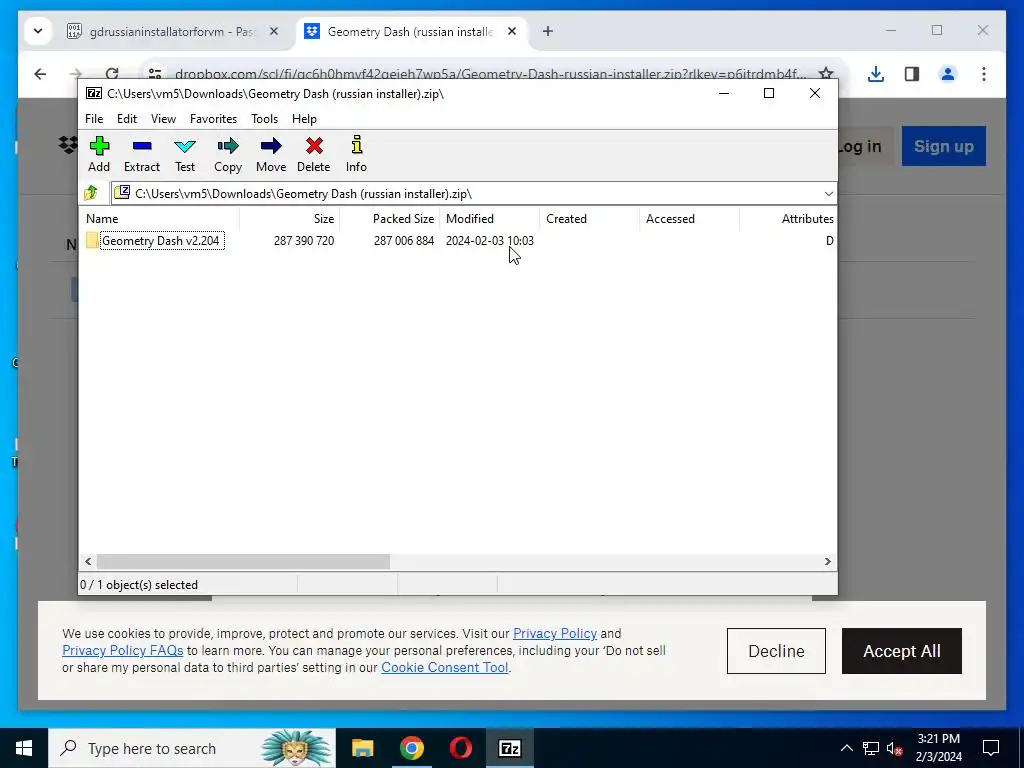Open Chrome from the taskbar
The width and height of the screenshot is (1024, 768).
[412, 748]
